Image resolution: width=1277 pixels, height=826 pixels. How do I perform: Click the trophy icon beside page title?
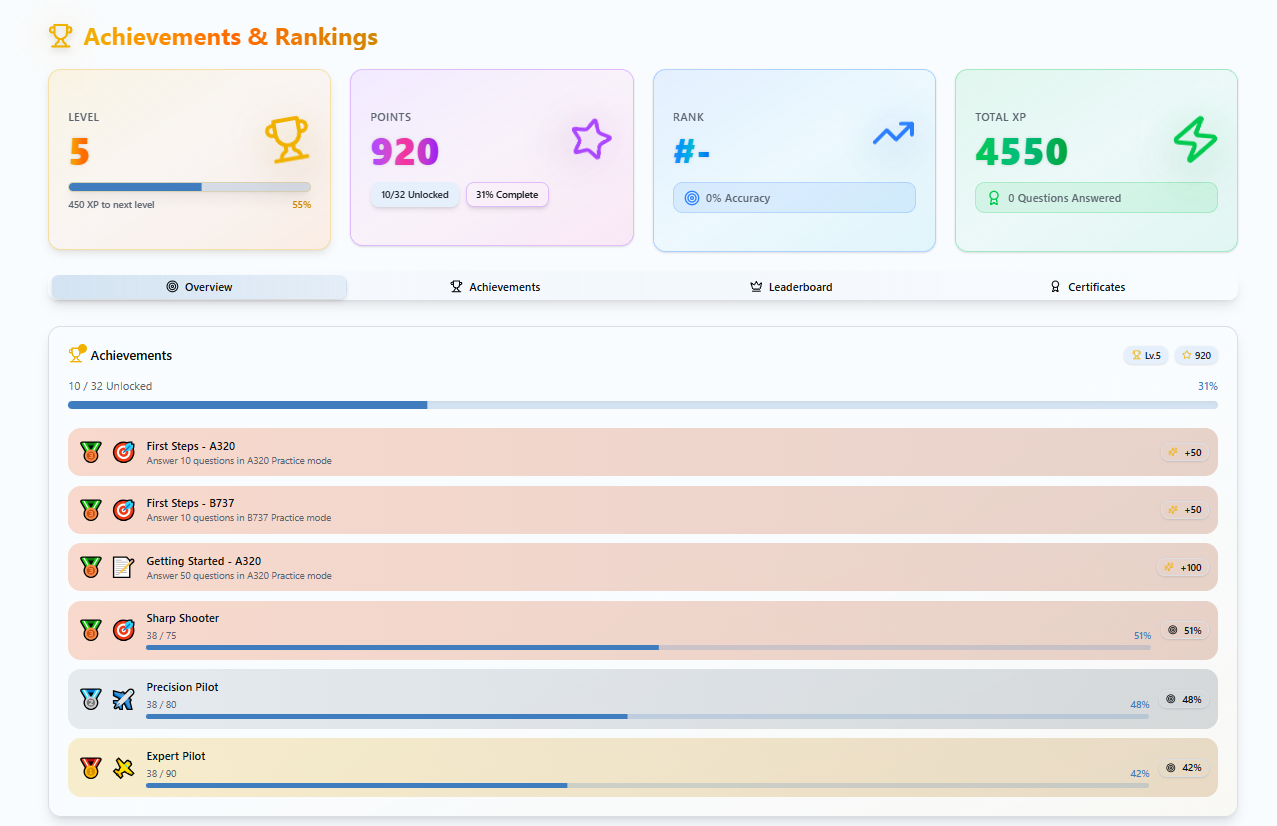60,37
